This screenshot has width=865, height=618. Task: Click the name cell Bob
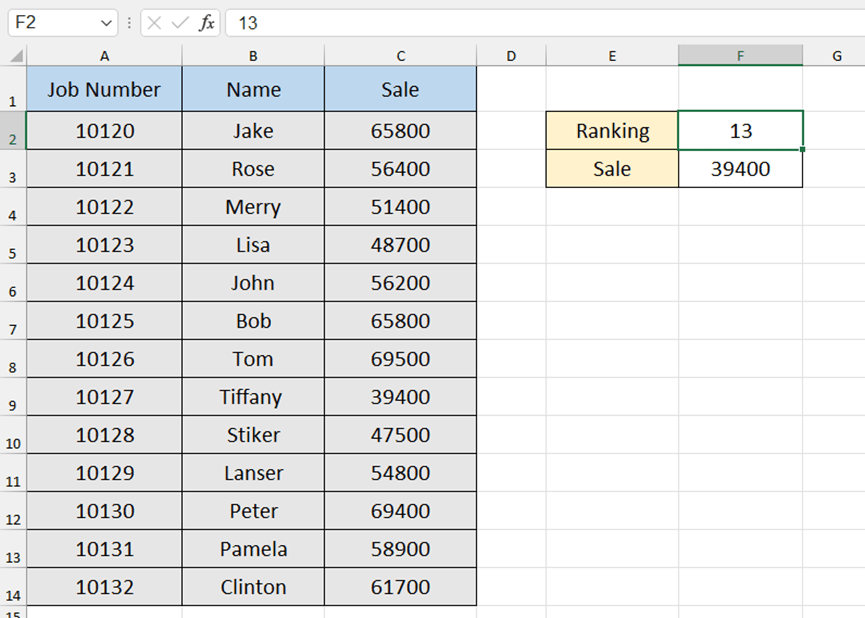tap(253, 321)
